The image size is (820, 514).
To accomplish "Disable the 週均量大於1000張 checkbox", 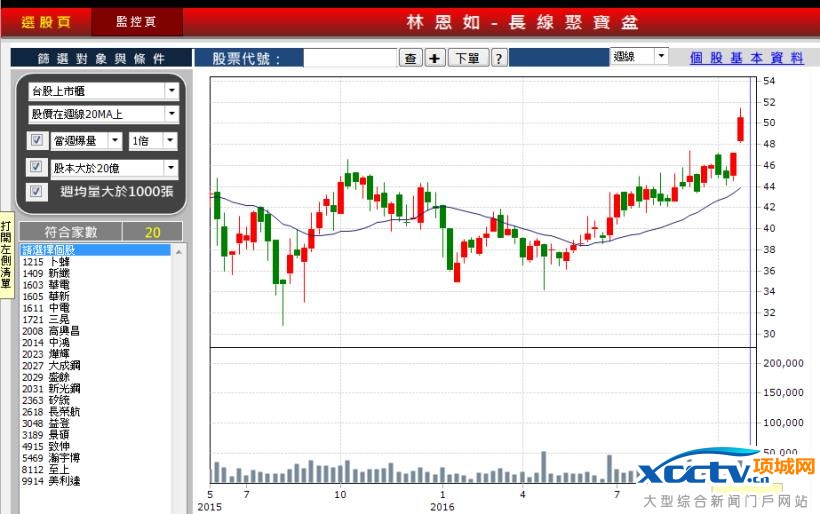I will coord(37,191).
